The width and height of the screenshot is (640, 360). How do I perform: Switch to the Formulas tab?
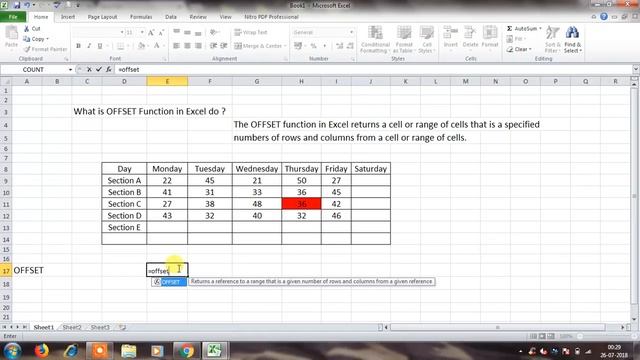coord(141,17)
